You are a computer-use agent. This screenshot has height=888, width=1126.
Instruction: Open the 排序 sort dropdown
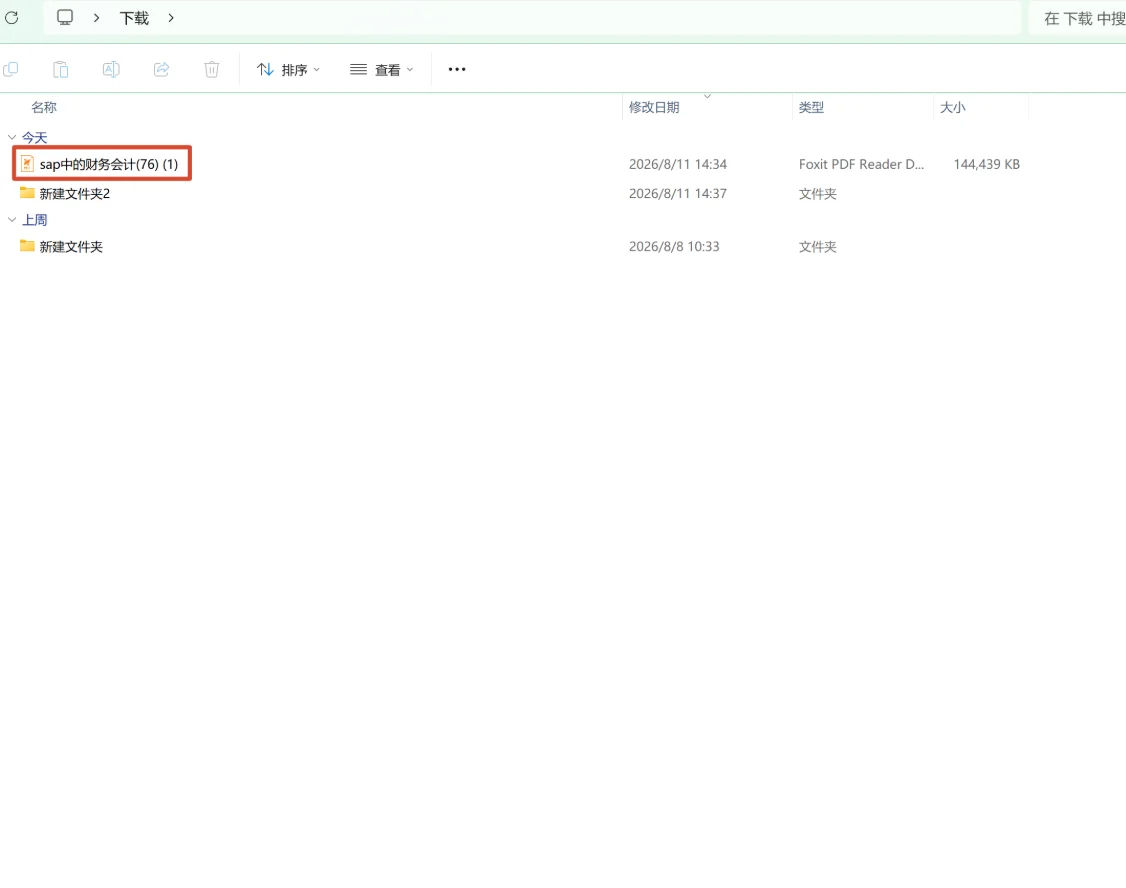click(x=289, y=70)
